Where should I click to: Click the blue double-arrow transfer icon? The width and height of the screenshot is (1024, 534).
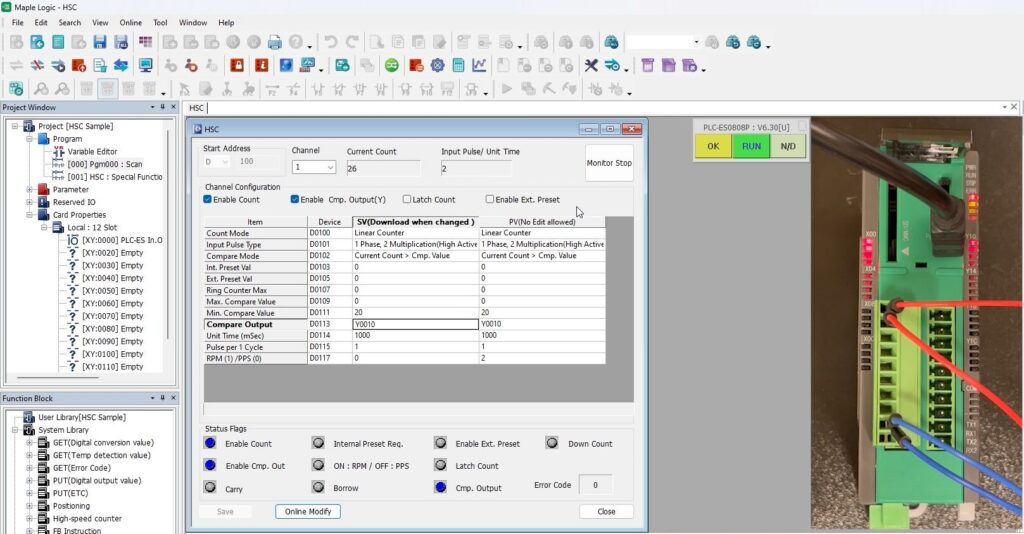[x=121, y=66]
